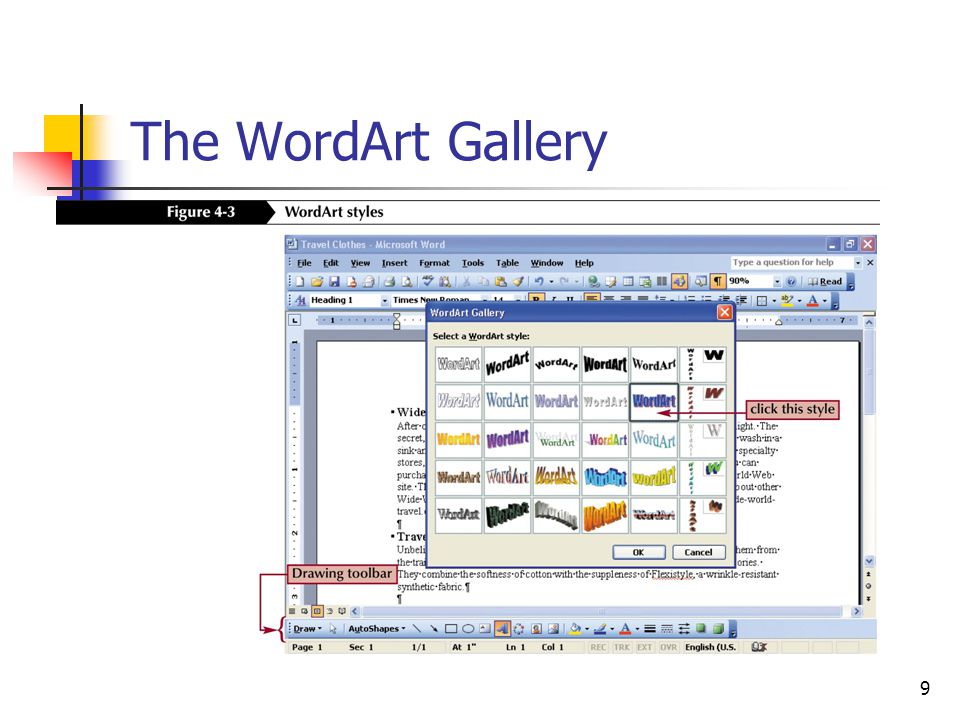Viewport: 960px width, 720px height.
Task: Click the Print Preview icon
Action: click(x=407, y=282)
